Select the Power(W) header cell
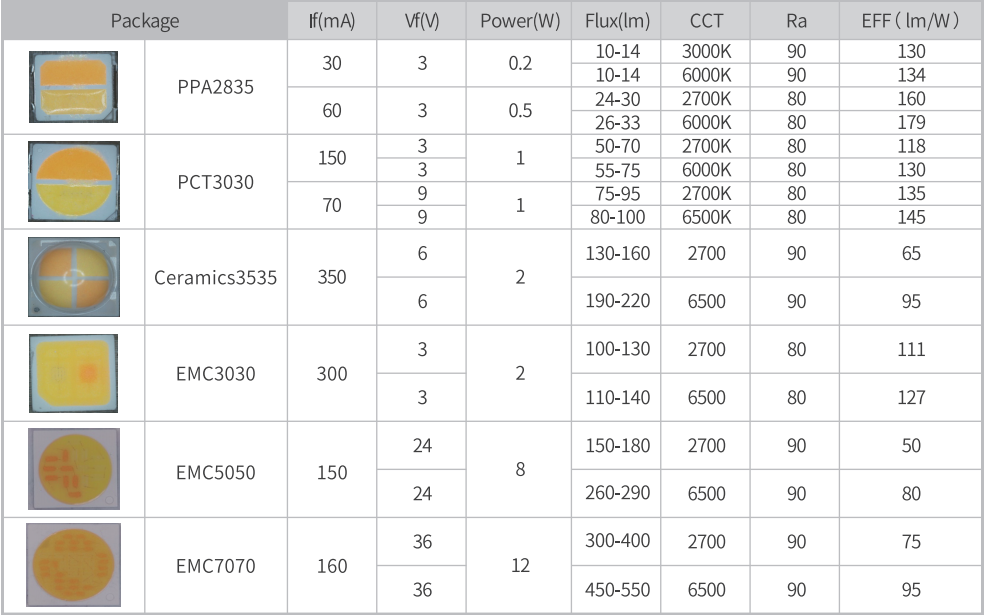985x616 pixels. 519,20
